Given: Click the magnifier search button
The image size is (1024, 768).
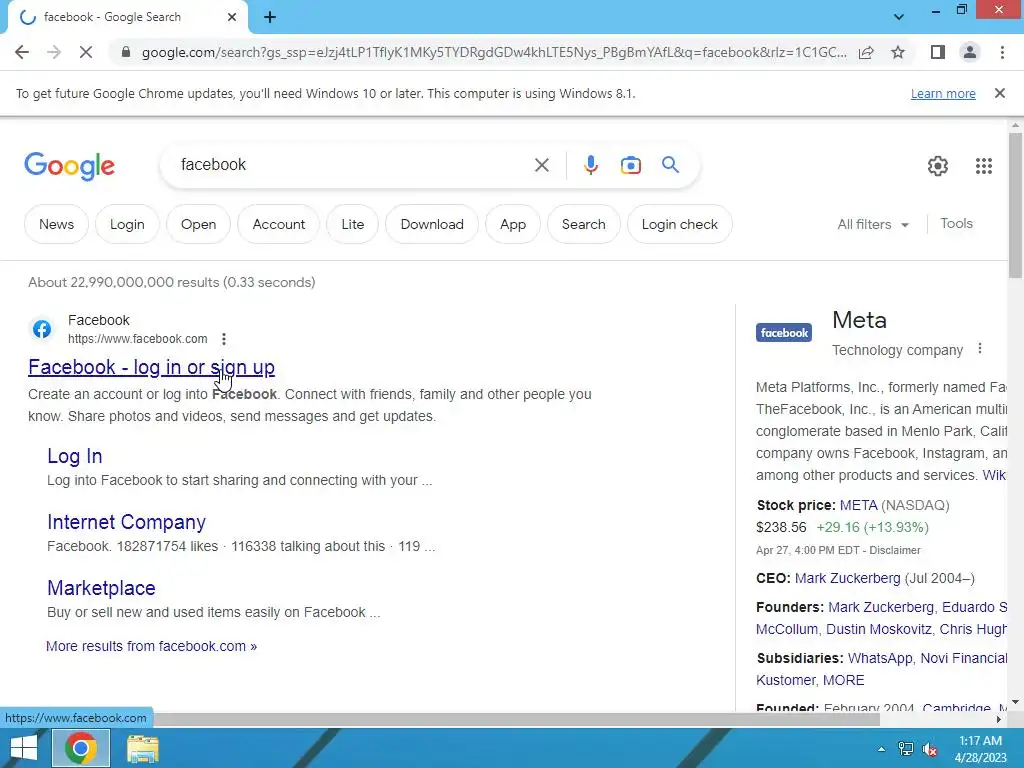Looking at the screenshot, I should tap(671, 165).
